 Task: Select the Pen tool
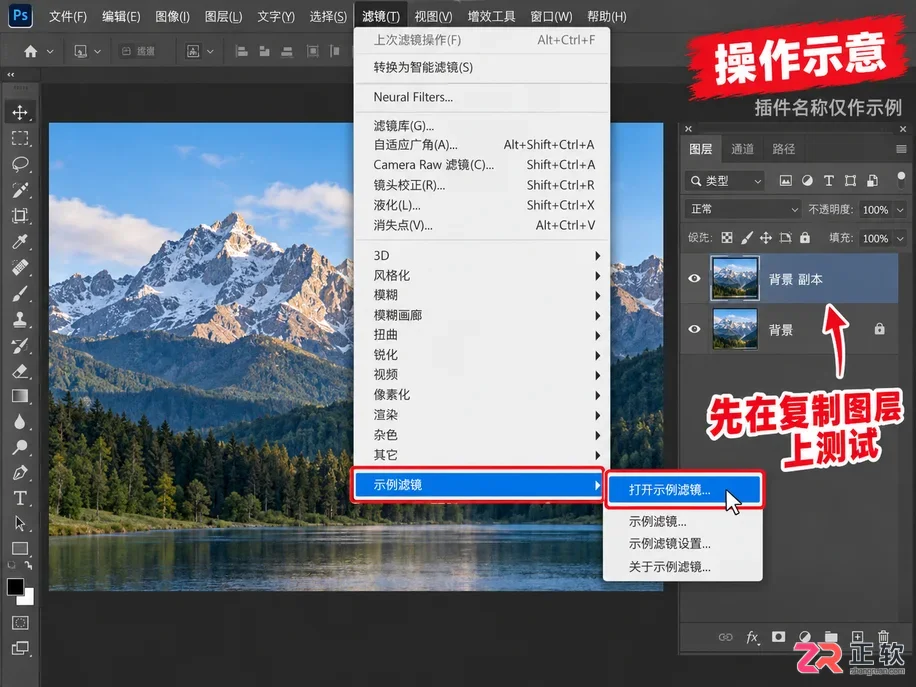20,473
